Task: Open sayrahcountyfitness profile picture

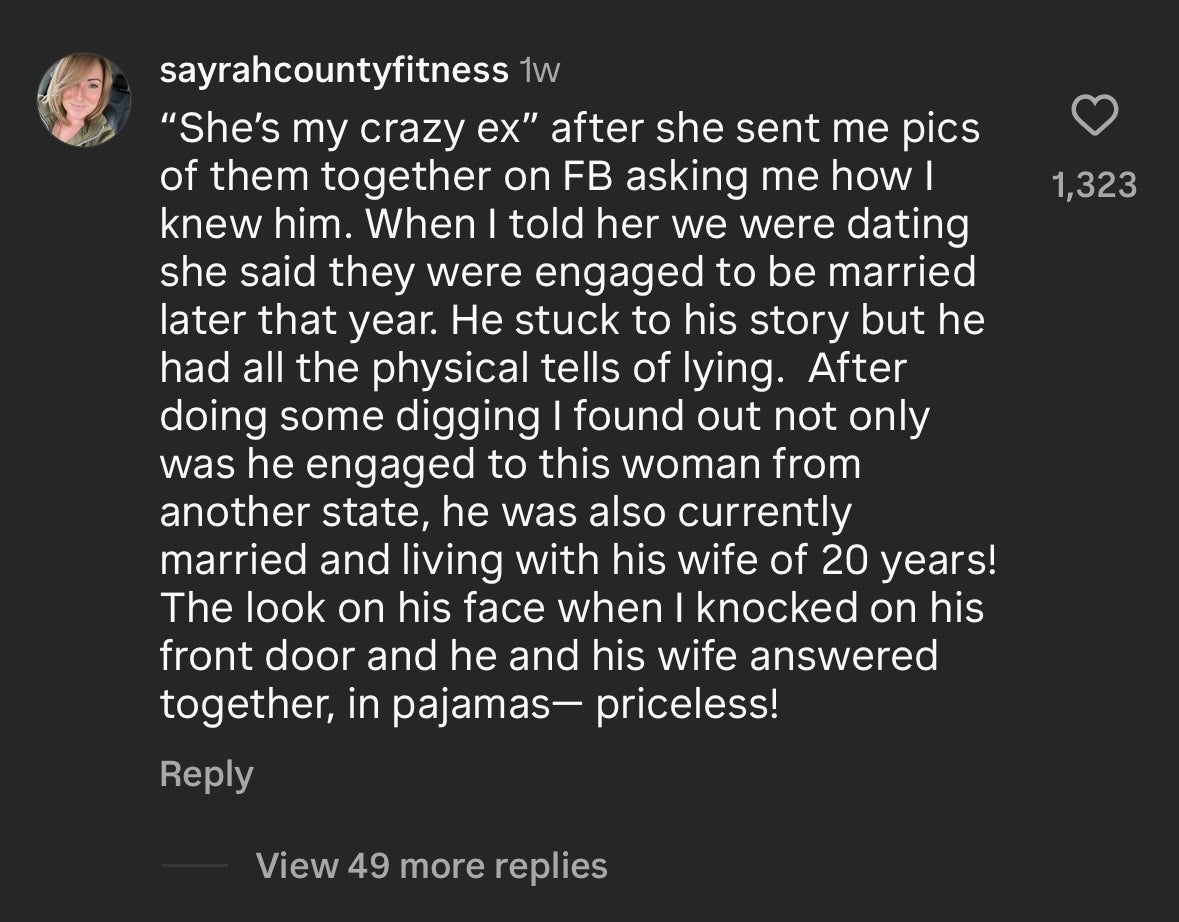Action: 84,100
